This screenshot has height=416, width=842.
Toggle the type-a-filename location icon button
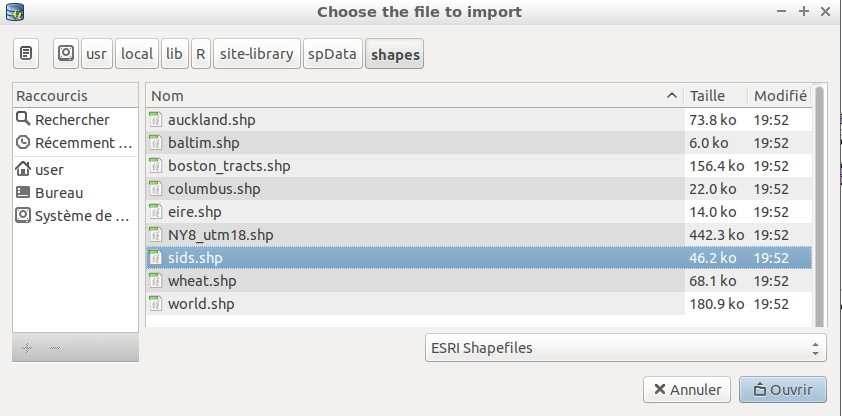(x=26, y=54)
